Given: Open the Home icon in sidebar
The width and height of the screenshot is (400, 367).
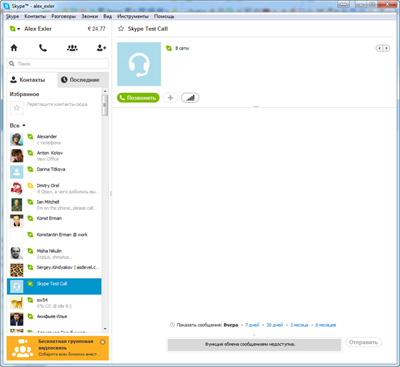Looking at the screenshot, I should 14,48.
